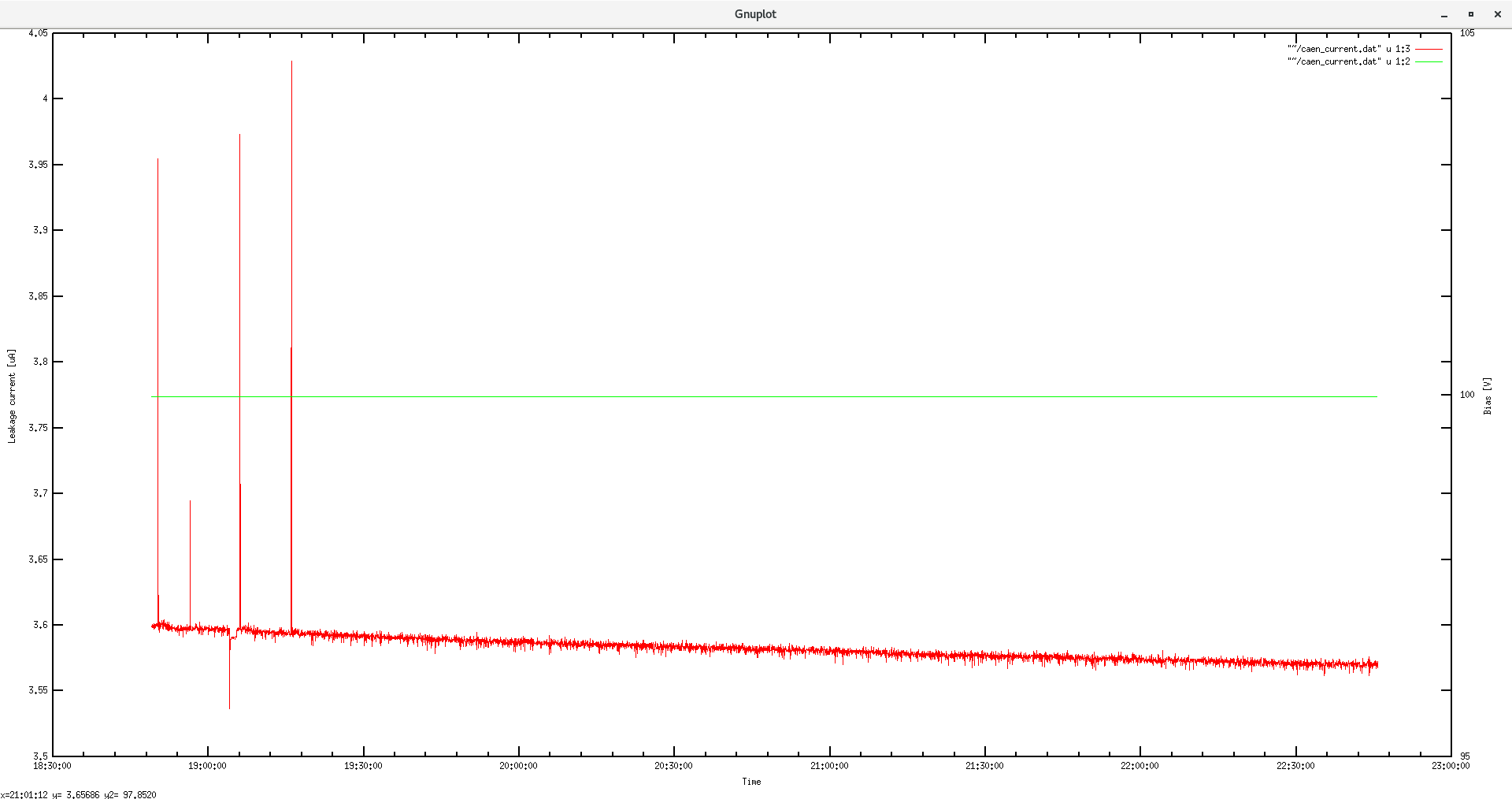Click the 100 right-axis tick label
1512x799 pixels.
coord(1467,395)
